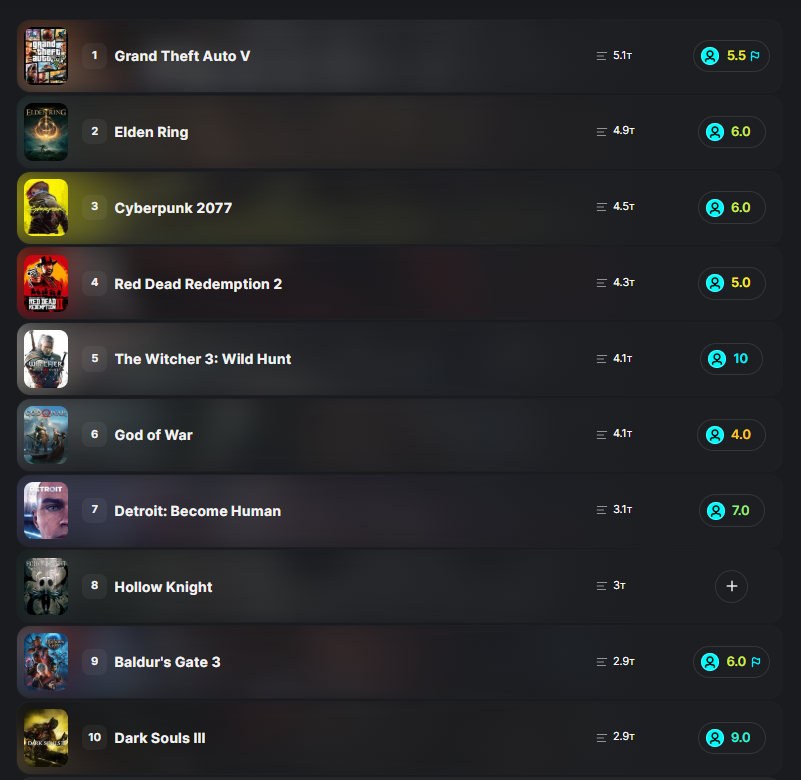
Task: Click the 5.0 rating of Red Dead Redemption 2
Action: [x=731, y=282]
